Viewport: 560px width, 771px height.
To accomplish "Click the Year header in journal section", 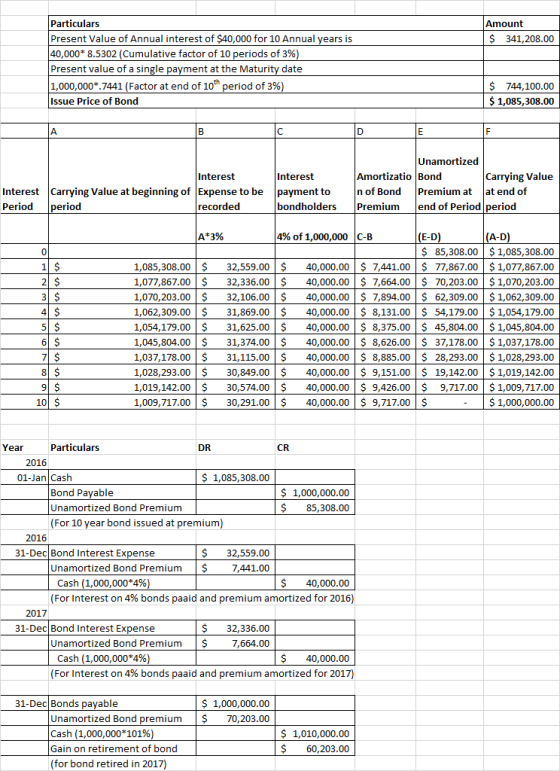I will click(24, 447).
